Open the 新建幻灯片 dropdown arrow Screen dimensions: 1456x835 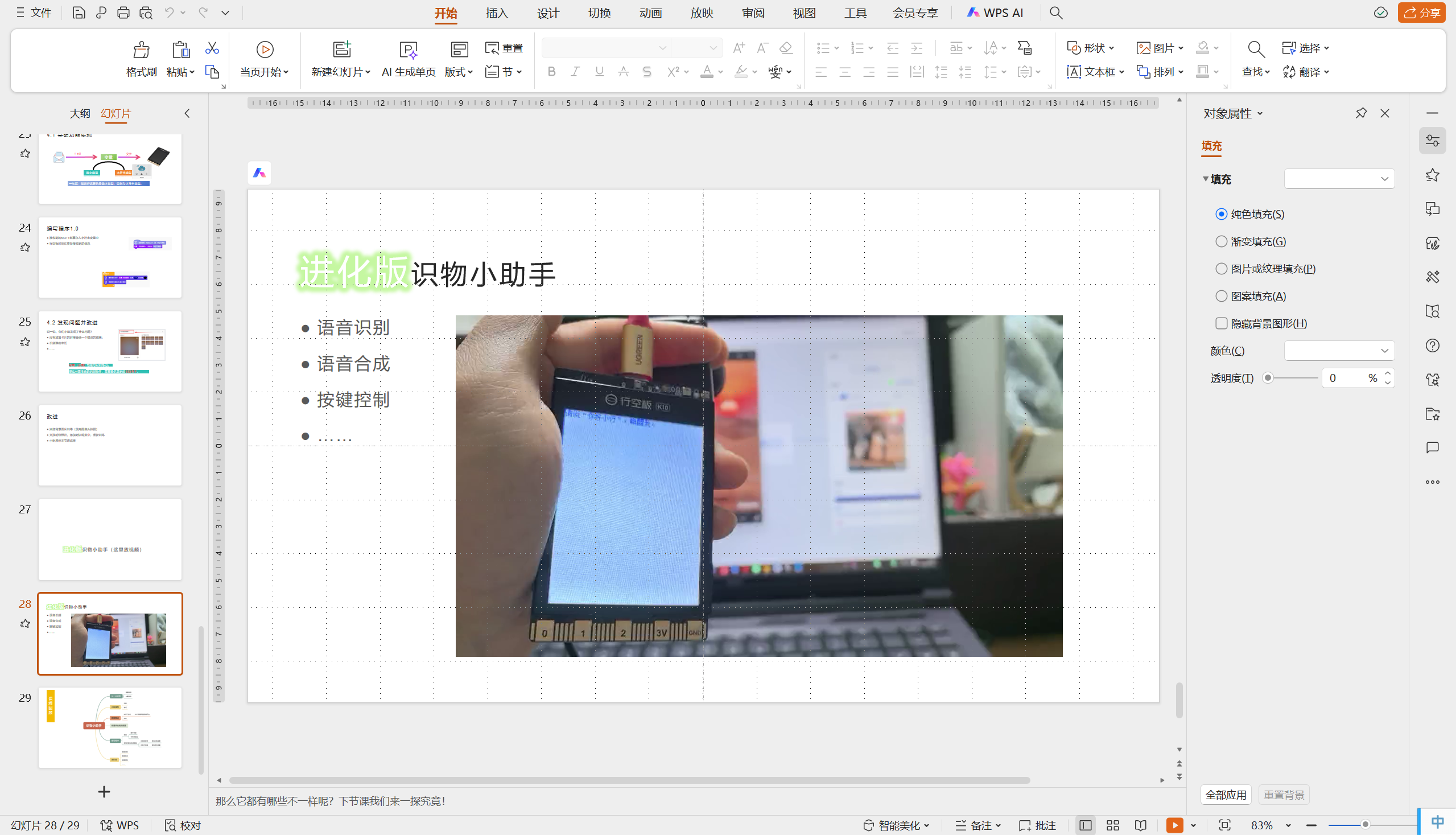368,72
